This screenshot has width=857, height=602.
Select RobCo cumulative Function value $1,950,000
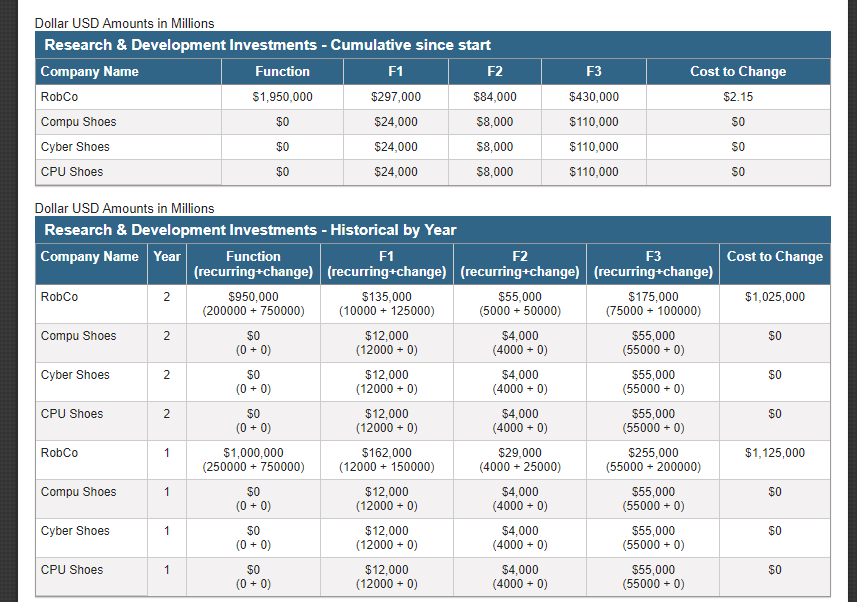point(282,97)
